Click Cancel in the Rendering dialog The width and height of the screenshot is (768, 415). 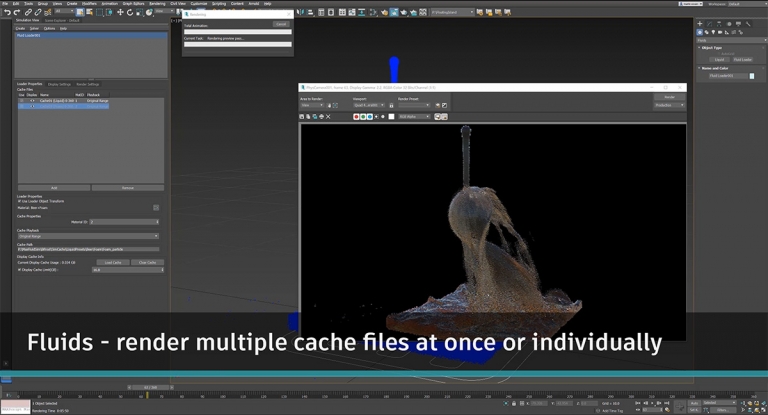(x=281, y=24)
